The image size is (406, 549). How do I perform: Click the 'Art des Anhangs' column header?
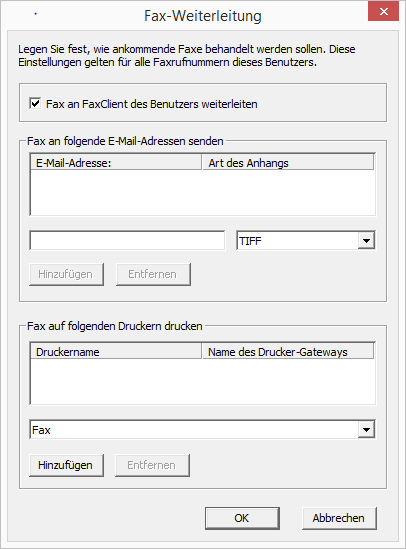pyautogui.click(x=288, y=162)
